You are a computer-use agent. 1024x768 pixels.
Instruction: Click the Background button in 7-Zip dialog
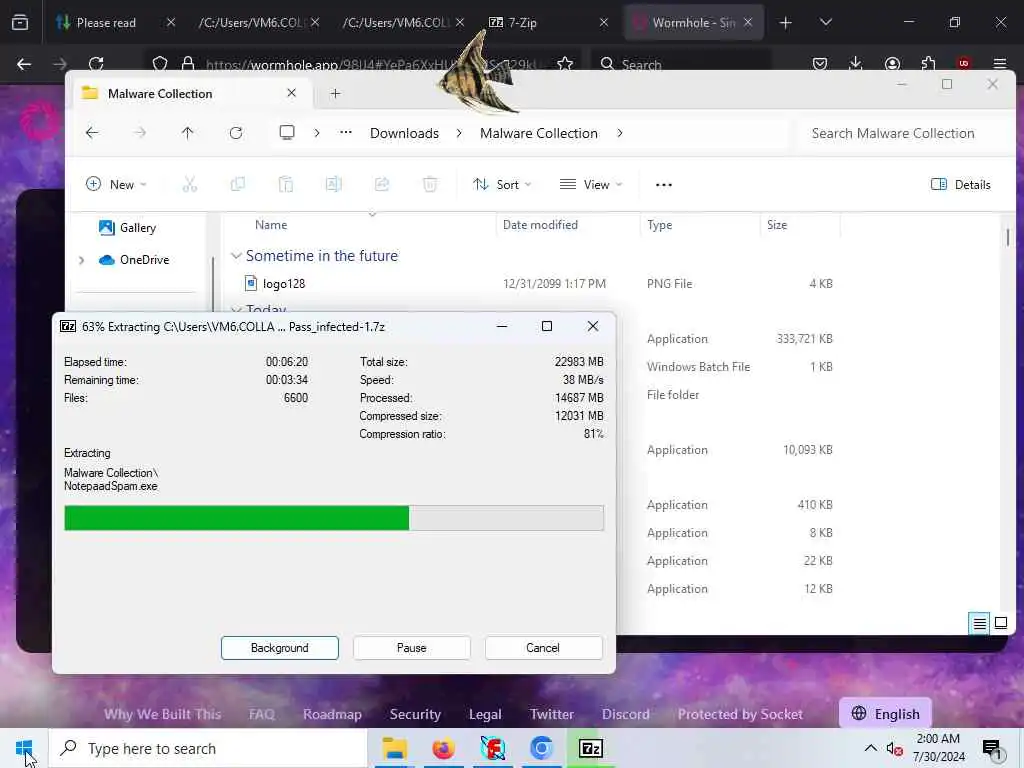tap(280, 648)
